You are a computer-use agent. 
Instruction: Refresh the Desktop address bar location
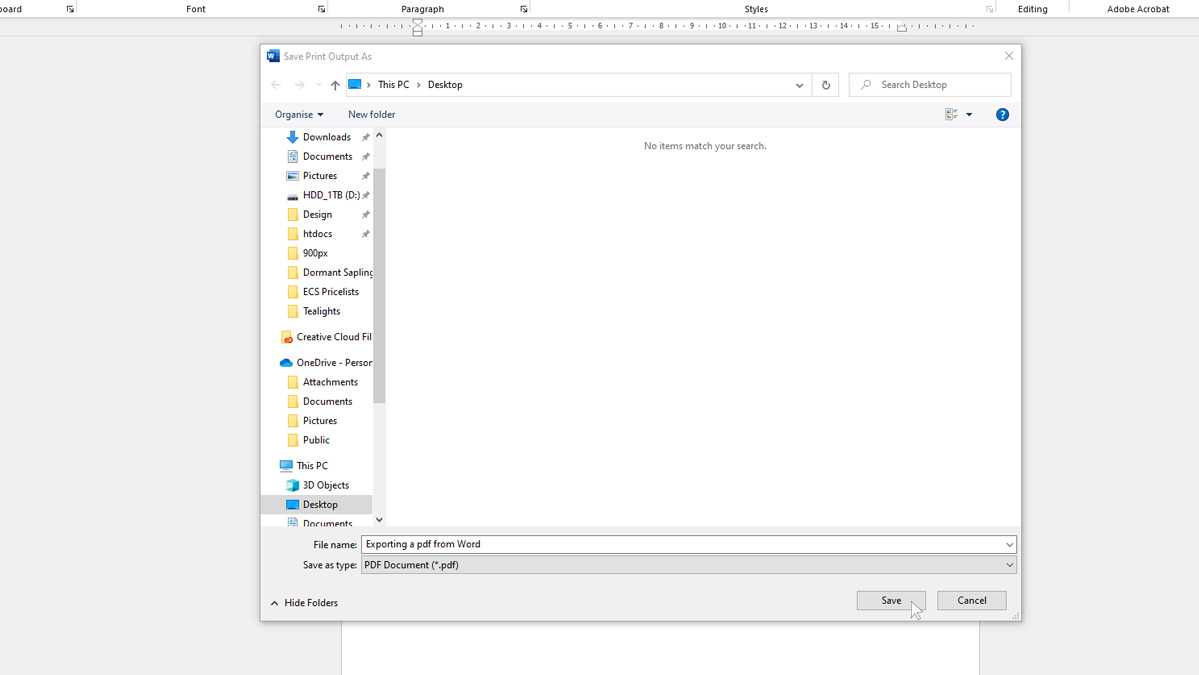point(825,85)
